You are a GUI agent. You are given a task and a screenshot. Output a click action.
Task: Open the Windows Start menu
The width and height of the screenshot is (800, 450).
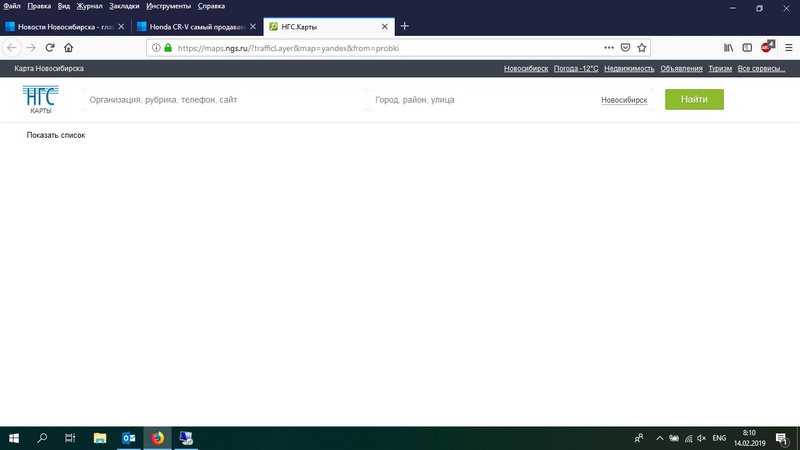(14, 438)
